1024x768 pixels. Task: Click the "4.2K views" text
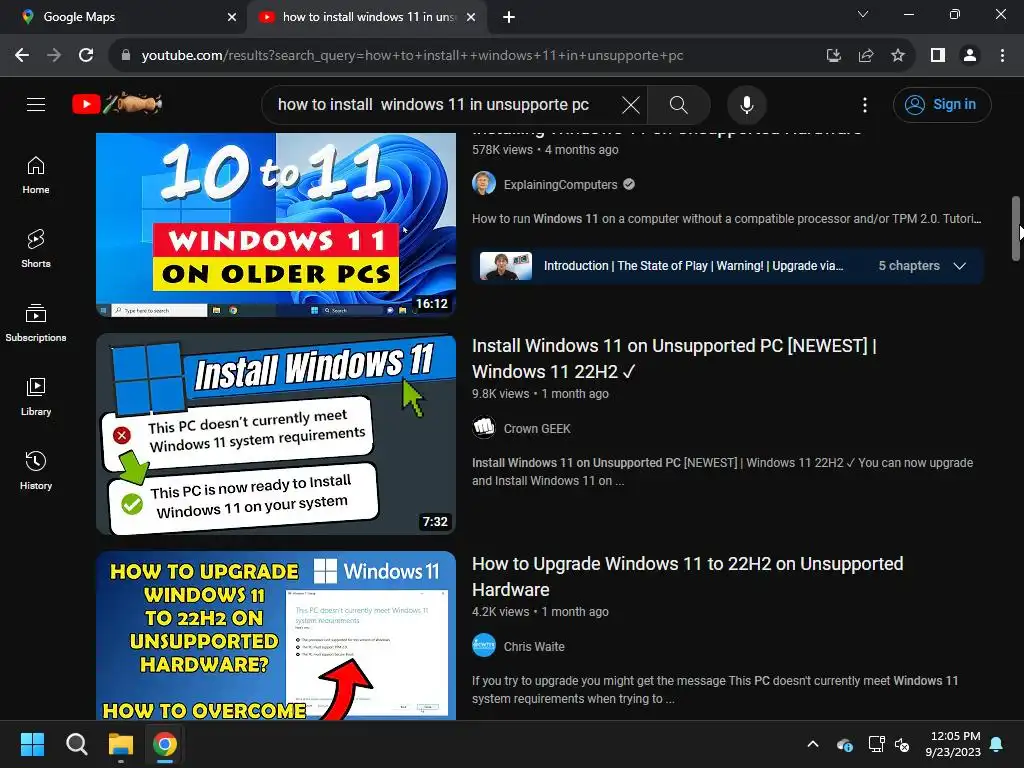pyautogui.click(x=500, y=612)
